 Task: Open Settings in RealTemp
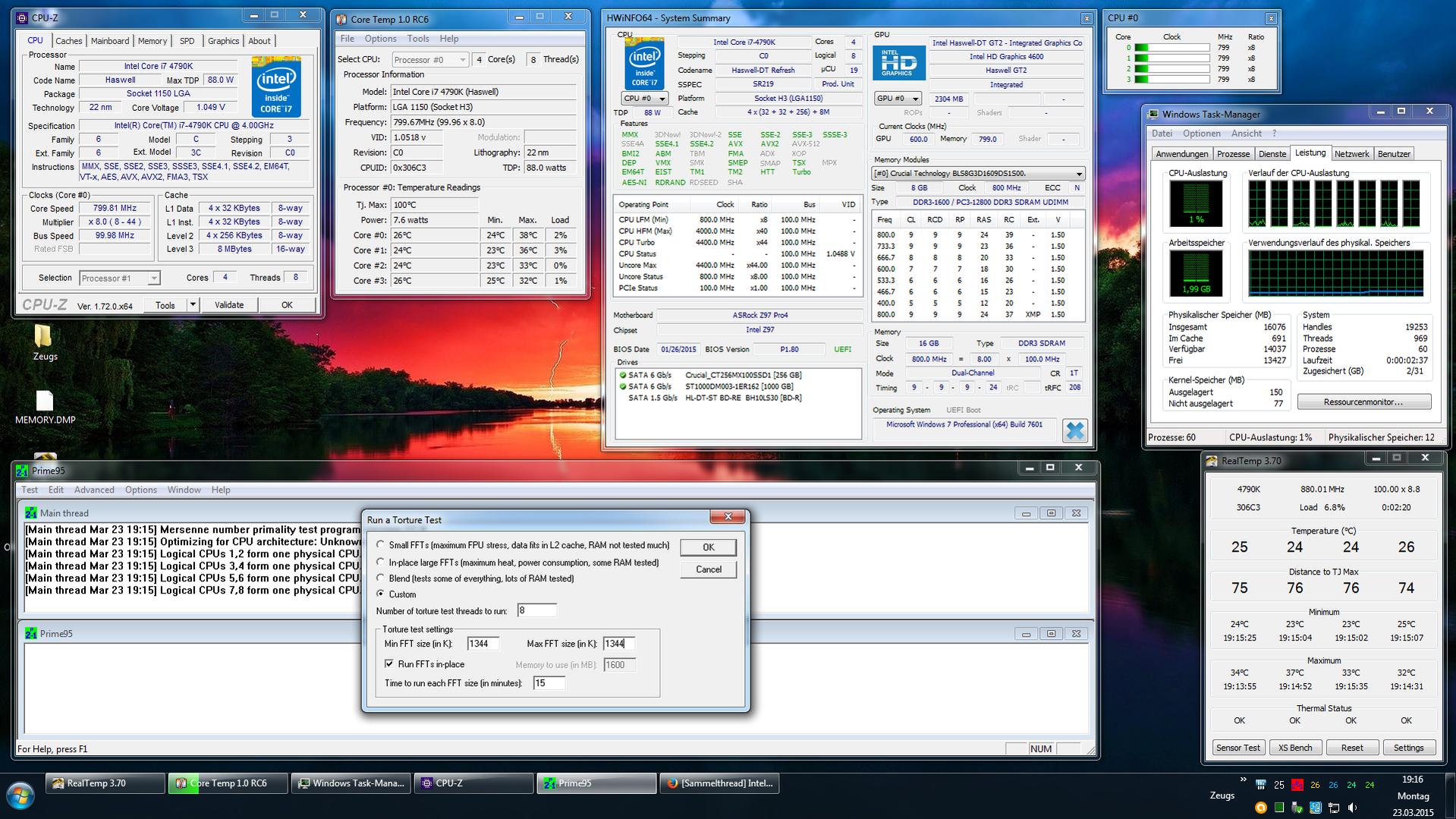[x=1408, y=748]
